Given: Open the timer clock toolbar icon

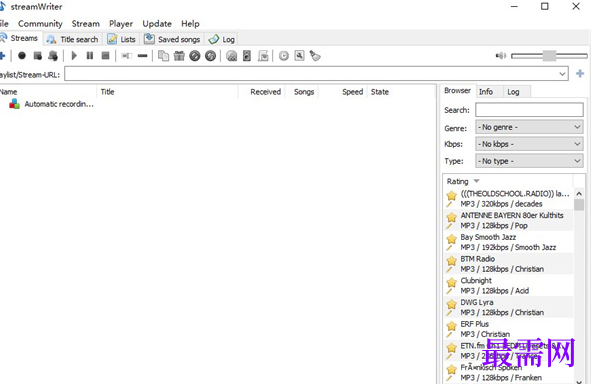Looking at the screenshot, I should tap(284, 56).
